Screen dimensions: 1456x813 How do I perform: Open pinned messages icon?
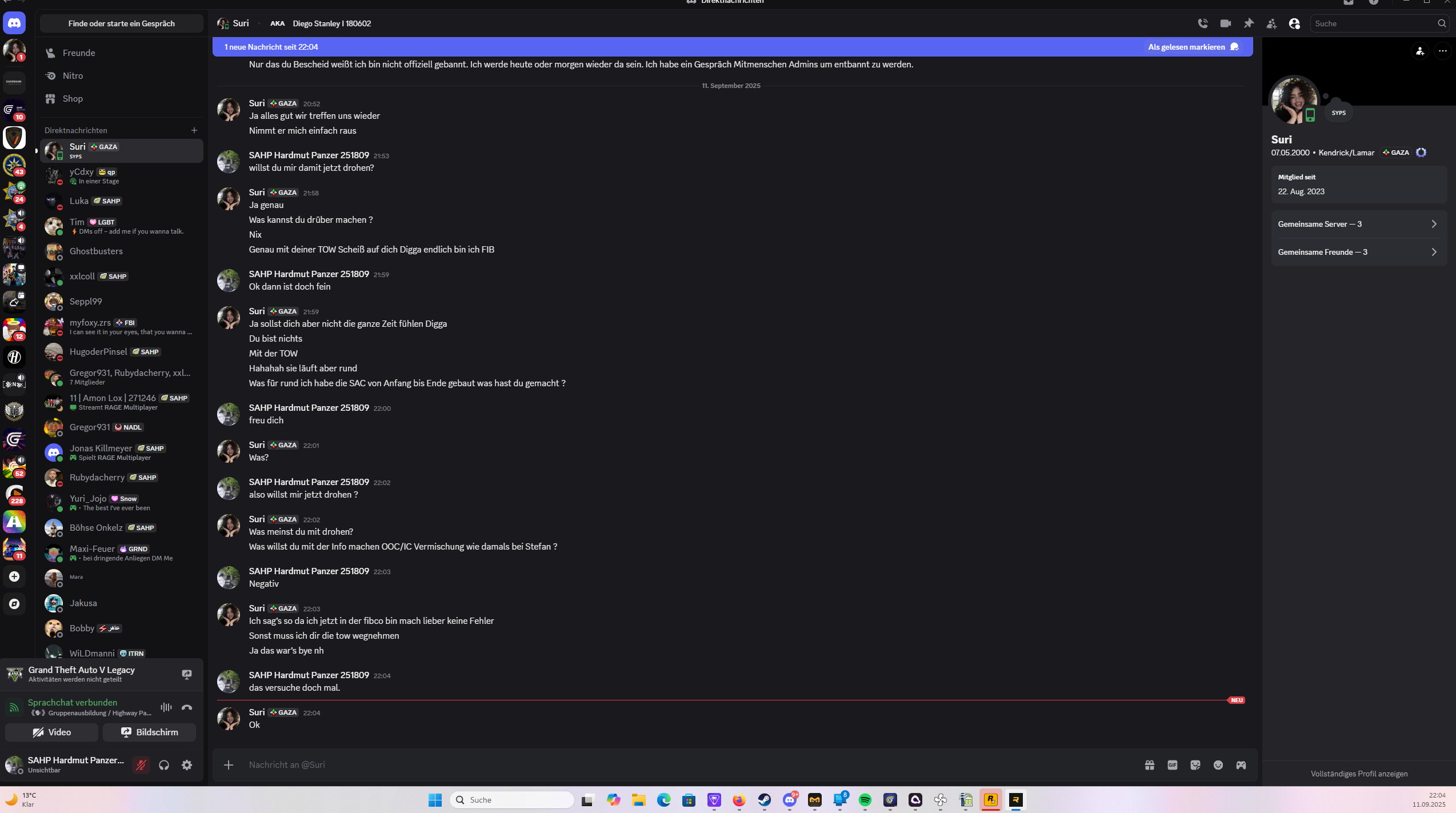(x=1249, y=23)
